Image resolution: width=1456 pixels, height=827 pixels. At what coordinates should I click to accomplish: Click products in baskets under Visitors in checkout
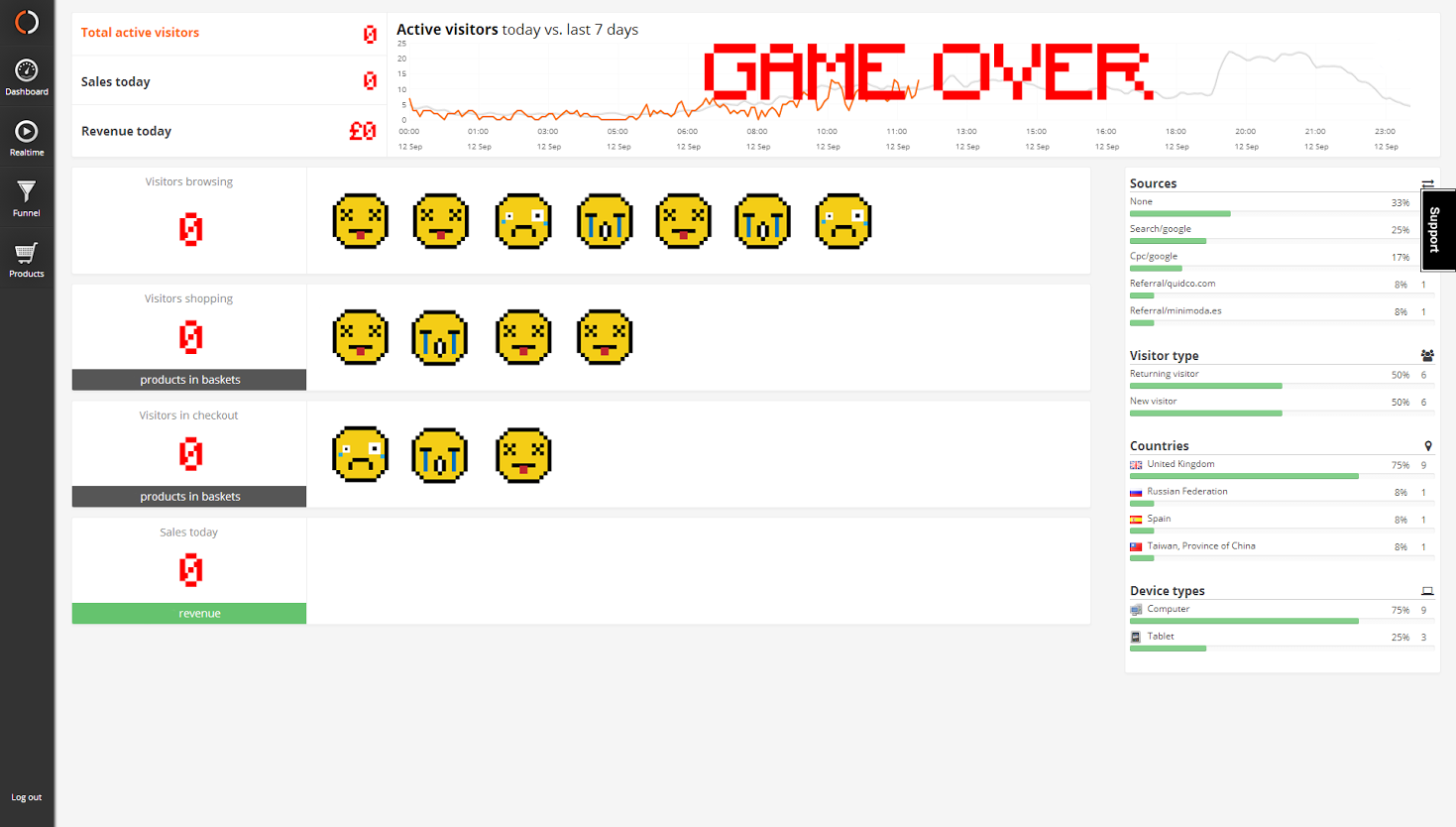[189, 497]
